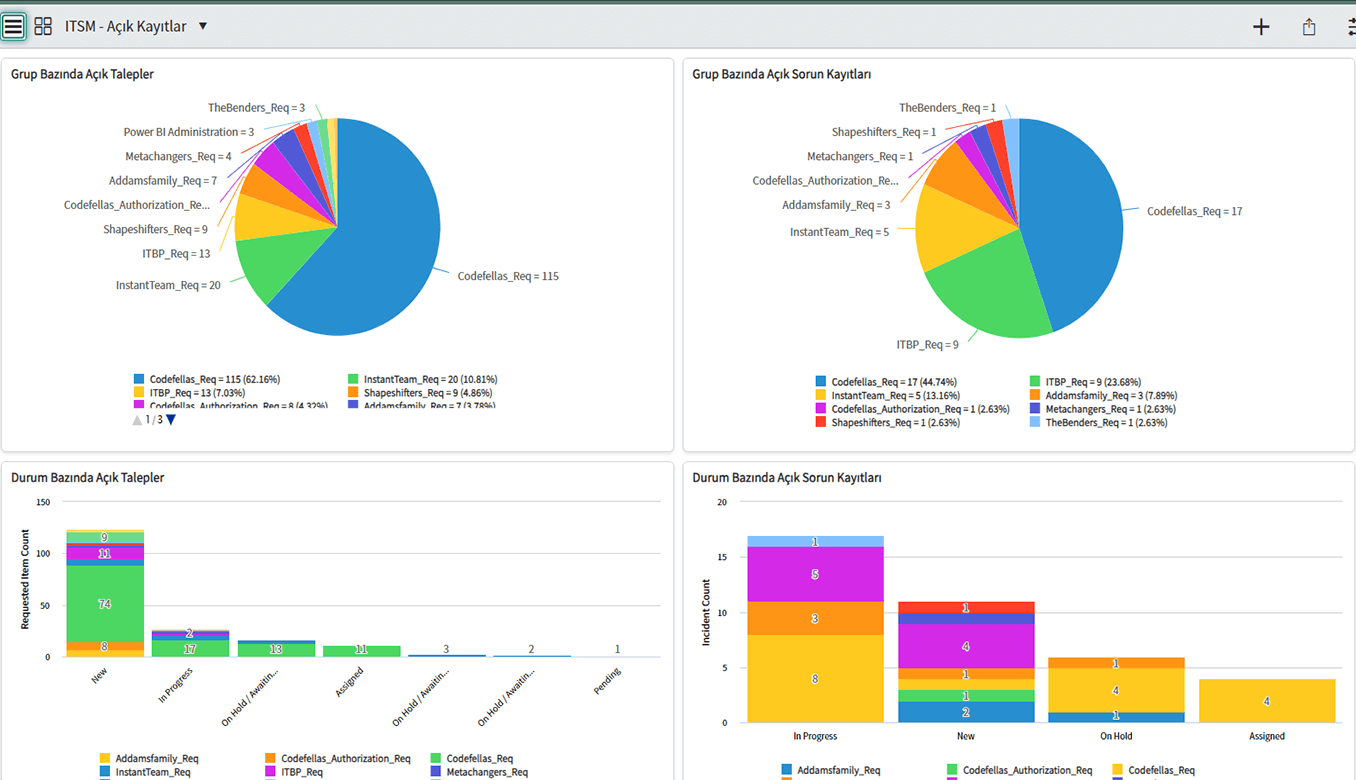This screenshot has height=780, width=1356.
Task: Open dashboard settings sliders icon
Action: pyautogui.click(x=1351, y=27)
